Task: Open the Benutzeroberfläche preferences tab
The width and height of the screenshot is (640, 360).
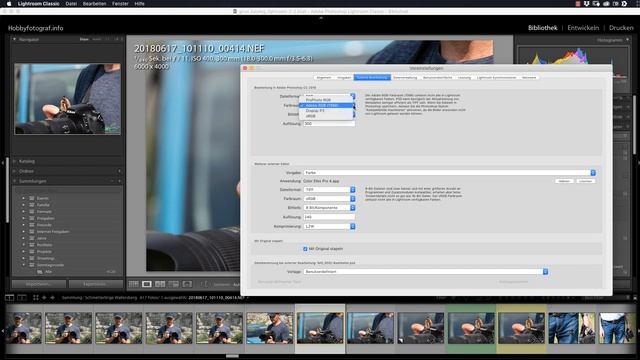Action: coord(437,78)
